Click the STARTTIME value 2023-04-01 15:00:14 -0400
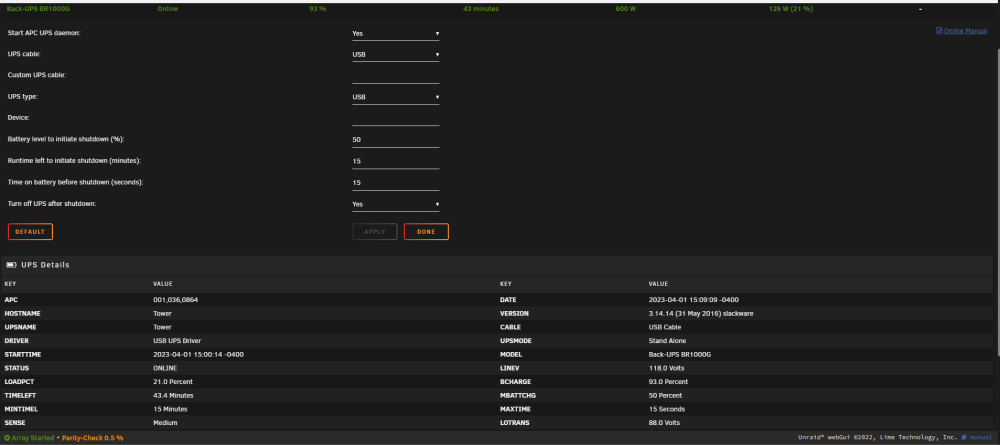 (x=198, y=354)
